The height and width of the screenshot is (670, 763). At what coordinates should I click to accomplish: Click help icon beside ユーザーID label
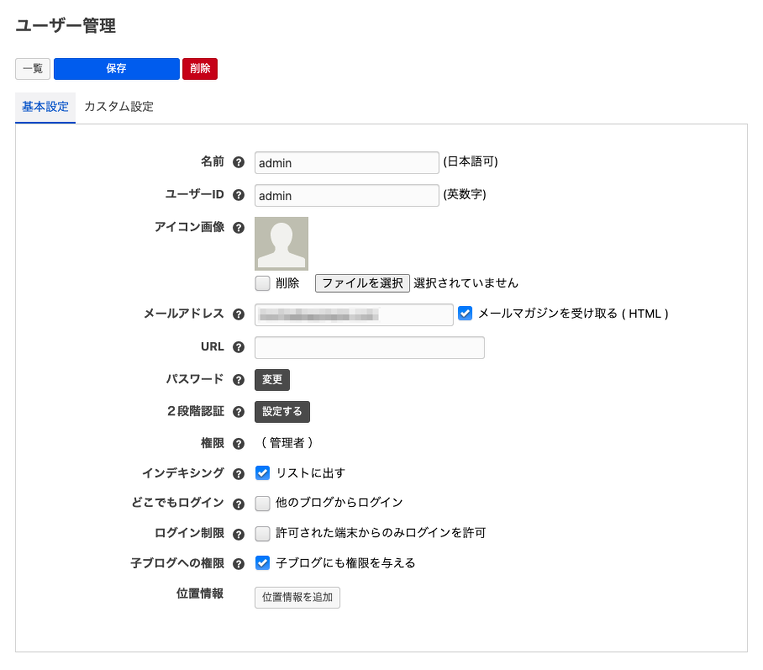(238, 195)
